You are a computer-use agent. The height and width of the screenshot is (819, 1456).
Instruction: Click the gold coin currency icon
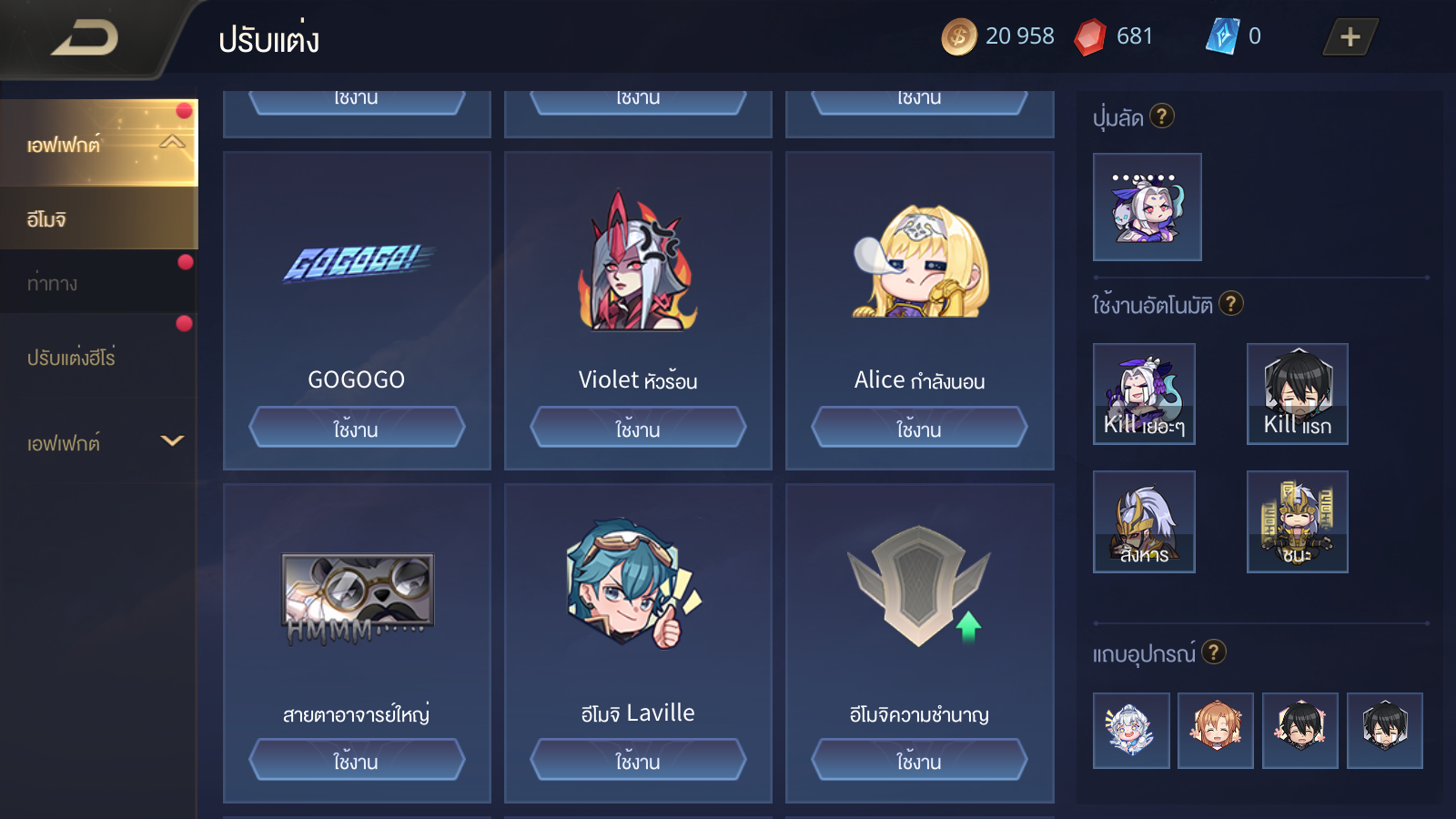pos(958,37)
